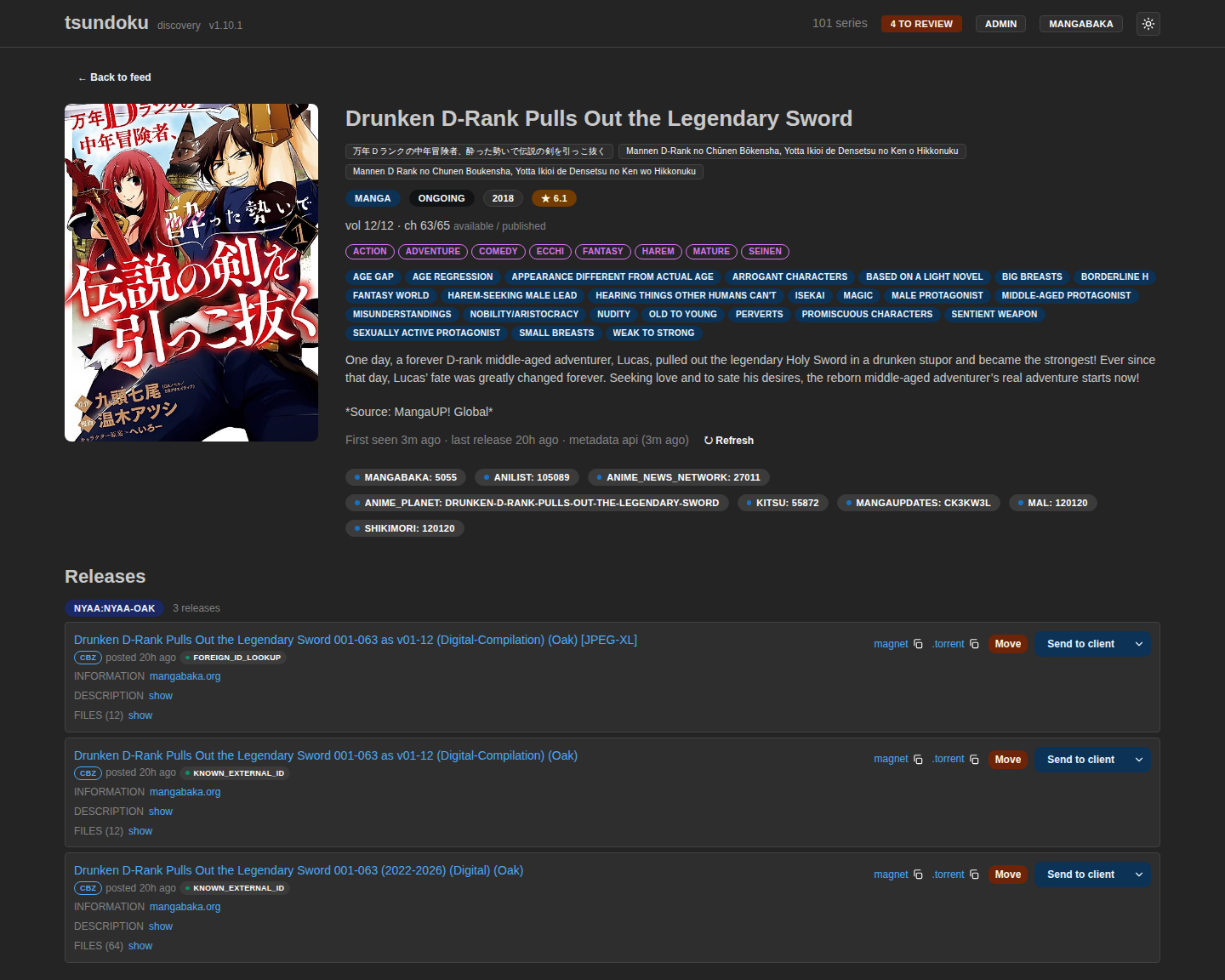Open the ADMIN section
The image size is (1225, 980).
(x=1000, y=24)
